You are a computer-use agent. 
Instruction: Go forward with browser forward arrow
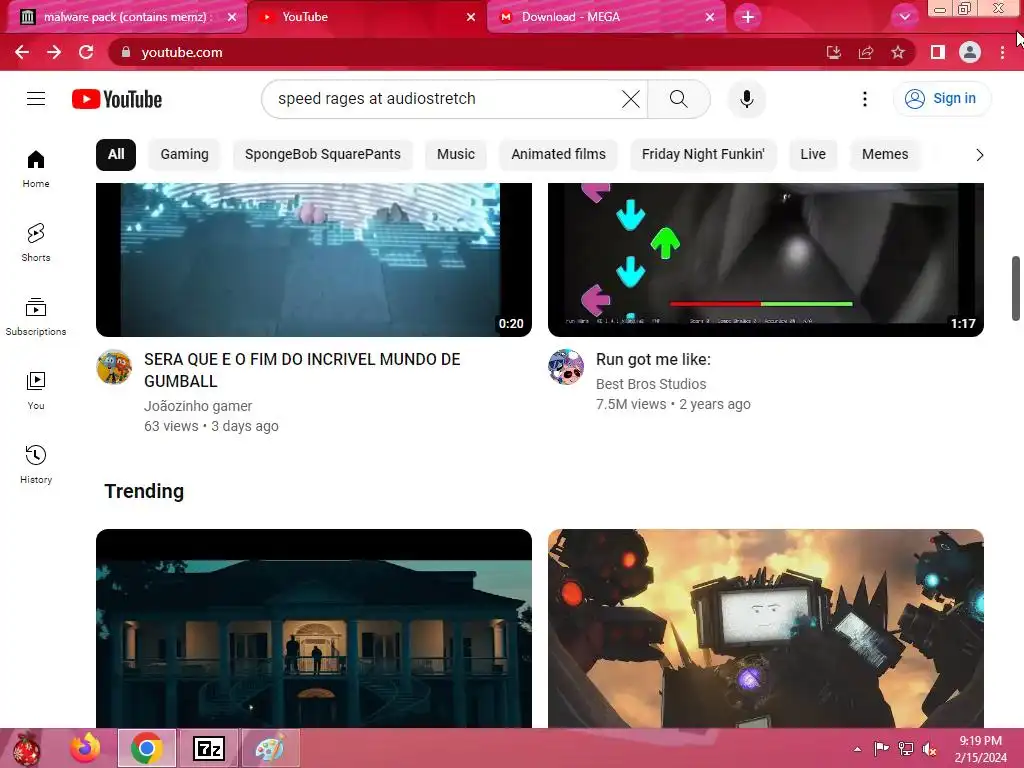54,52
